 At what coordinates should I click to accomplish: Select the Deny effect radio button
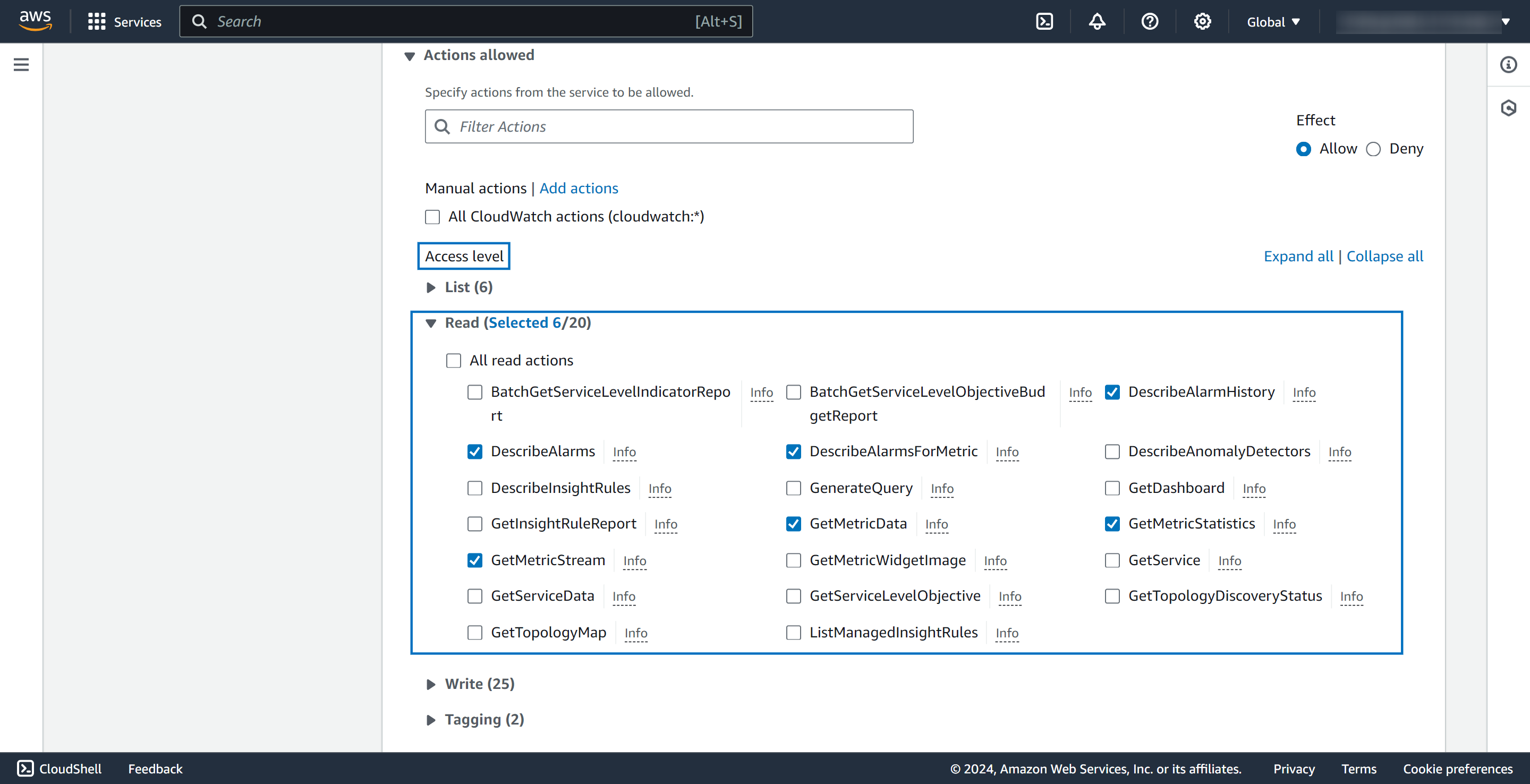coord(1373,149)
